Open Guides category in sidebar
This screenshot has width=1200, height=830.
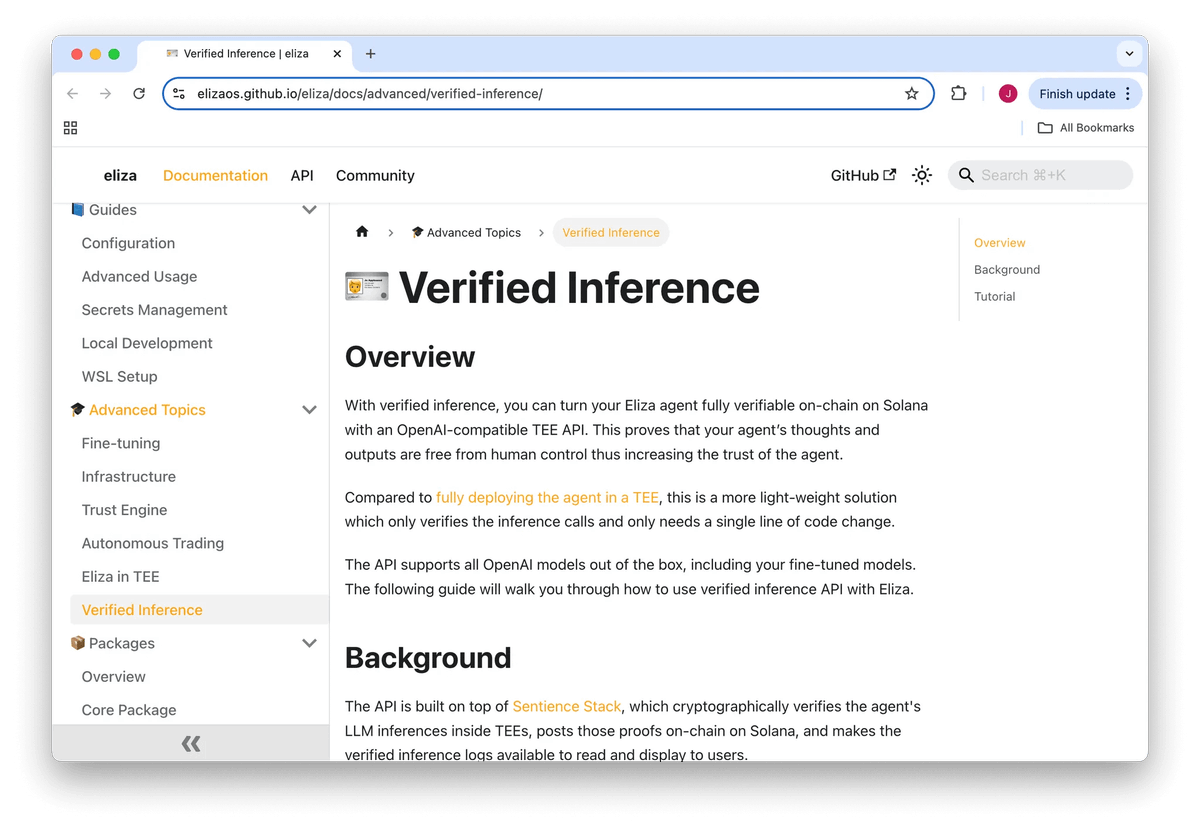point(112,210)
